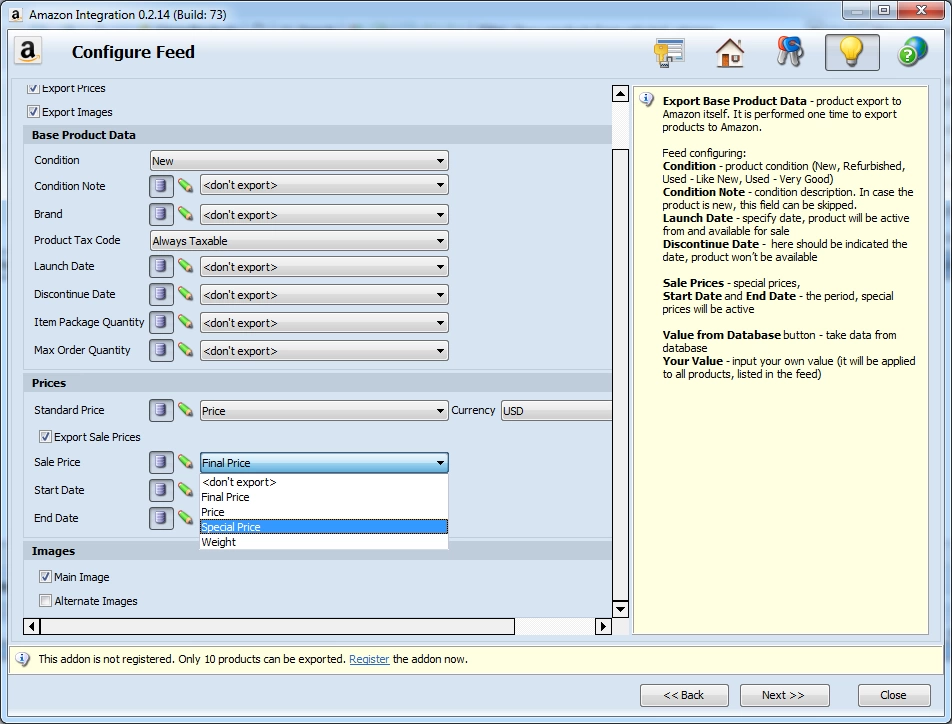Click database icon for End Date
The image size is (952, 724).
[x=161, y=518]
